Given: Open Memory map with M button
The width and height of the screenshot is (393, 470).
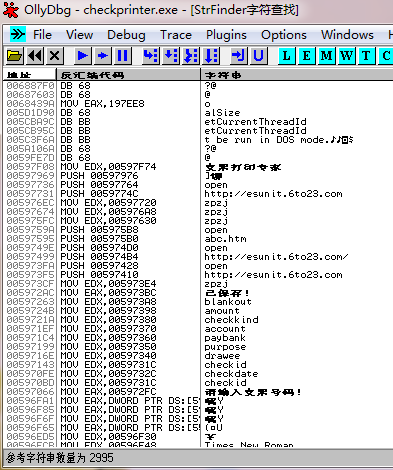Looking at the screenshot, I should (326, 56).
